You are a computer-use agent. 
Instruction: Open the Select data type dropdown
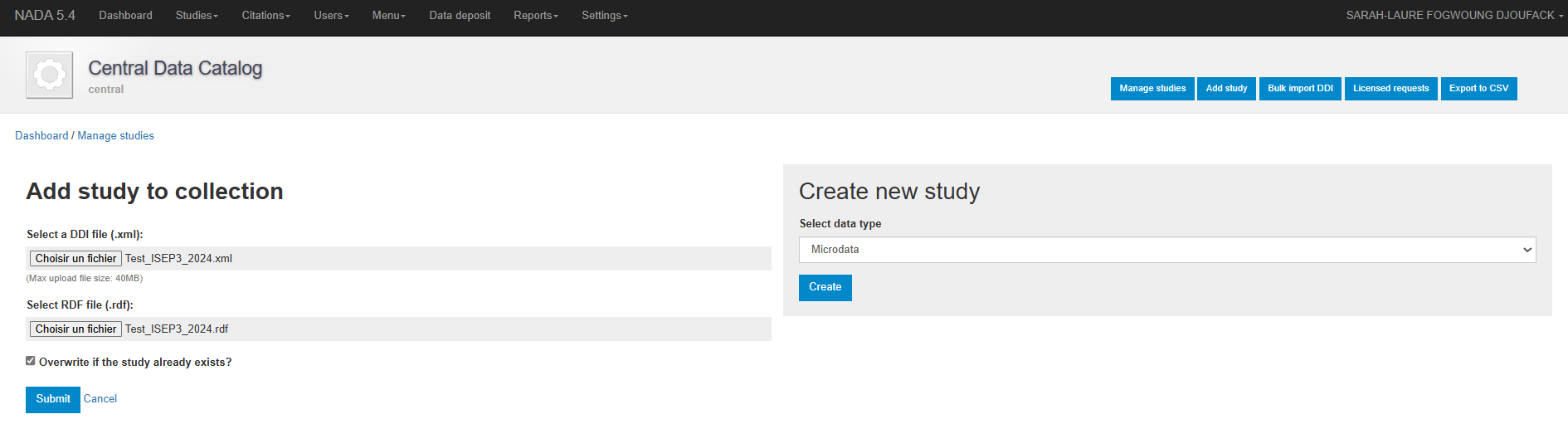click(1166, 250)
